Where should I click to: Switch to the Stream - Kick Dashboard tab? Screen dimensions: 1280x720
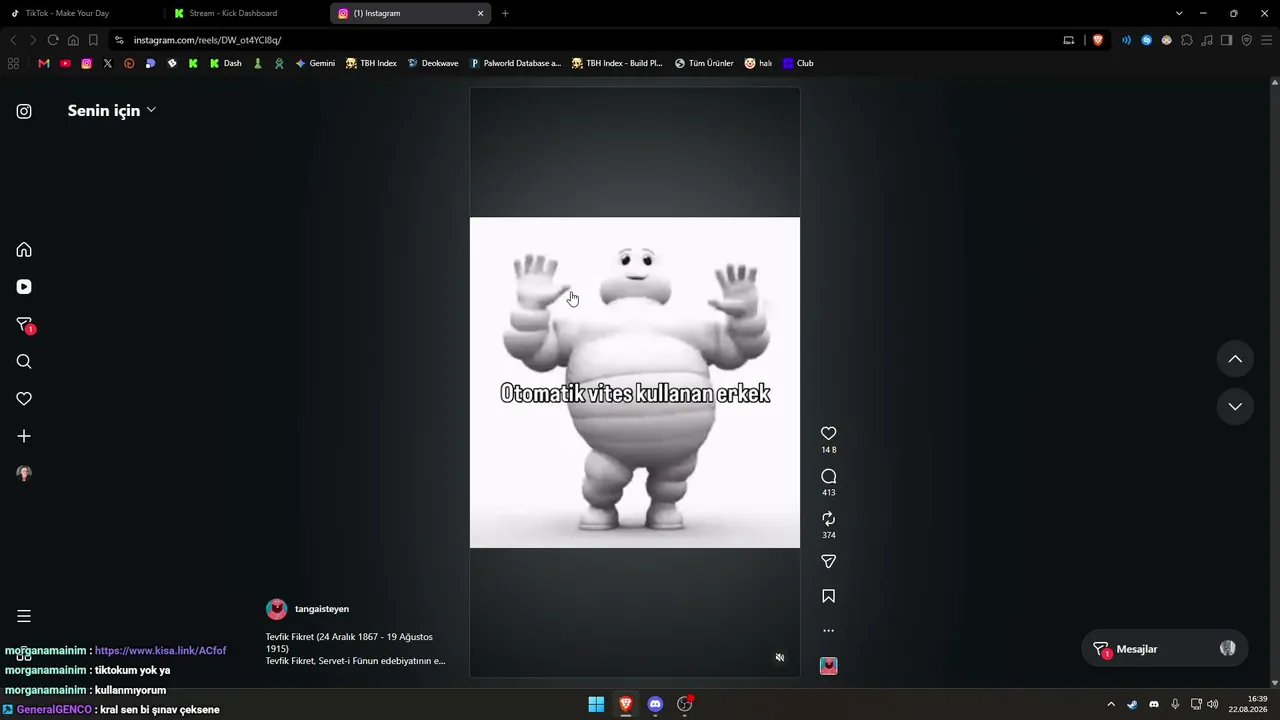point(245,13)
